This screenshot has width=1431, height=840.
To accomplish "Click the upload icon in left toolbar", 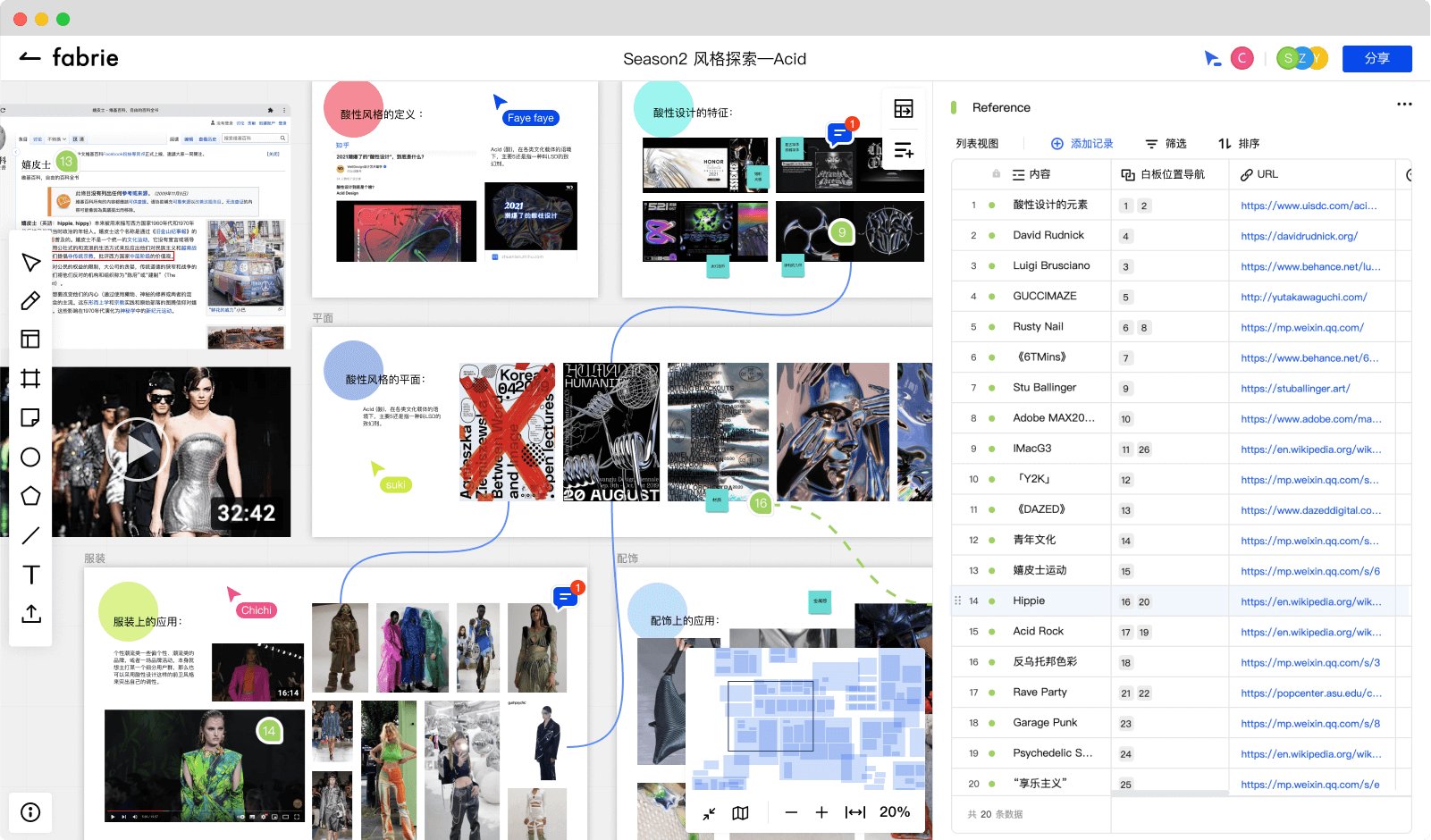I will tap(30, 614).
